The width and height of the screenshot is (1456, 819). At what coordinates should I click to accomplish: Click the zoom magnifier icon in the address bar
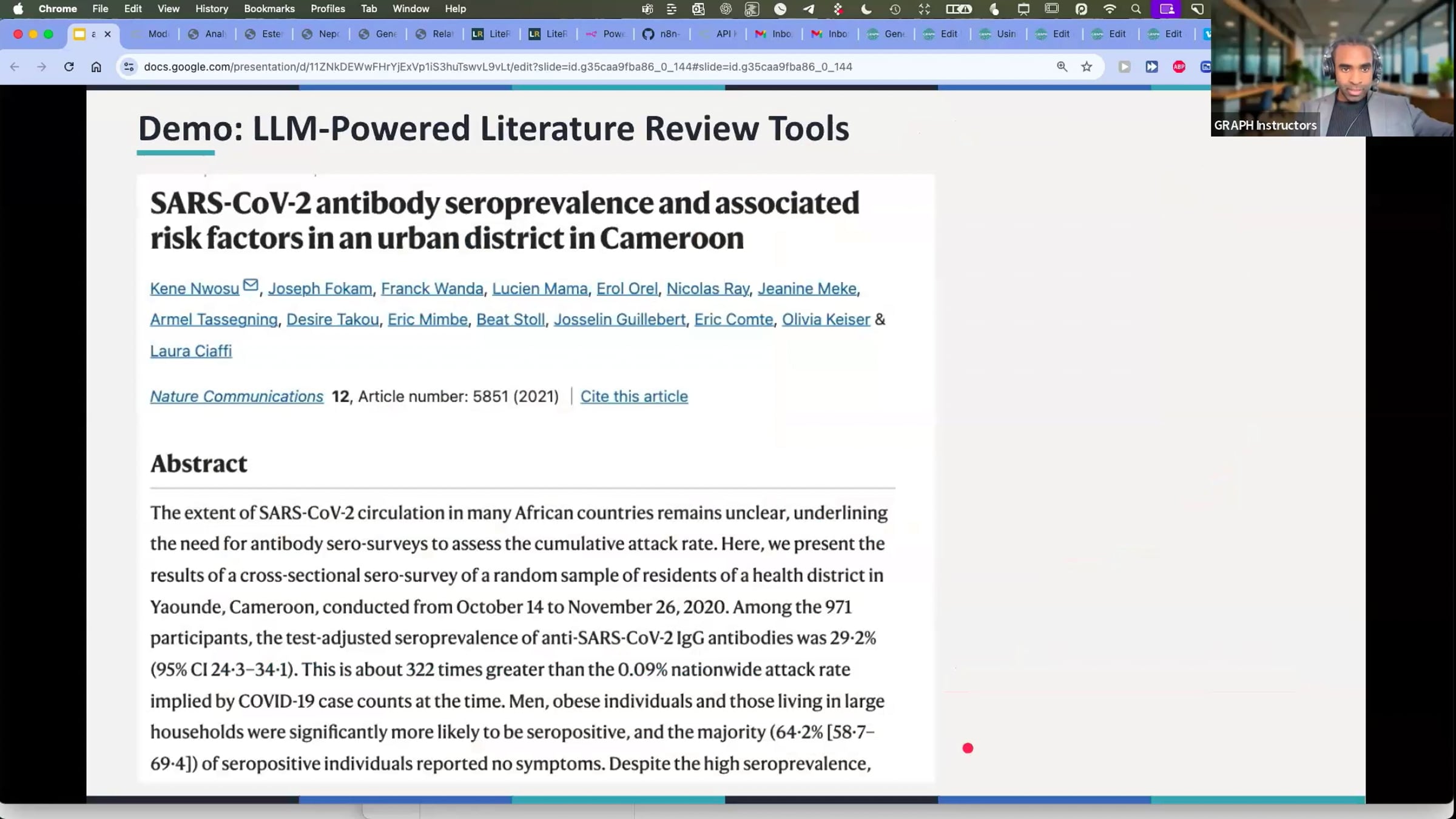1062,67
